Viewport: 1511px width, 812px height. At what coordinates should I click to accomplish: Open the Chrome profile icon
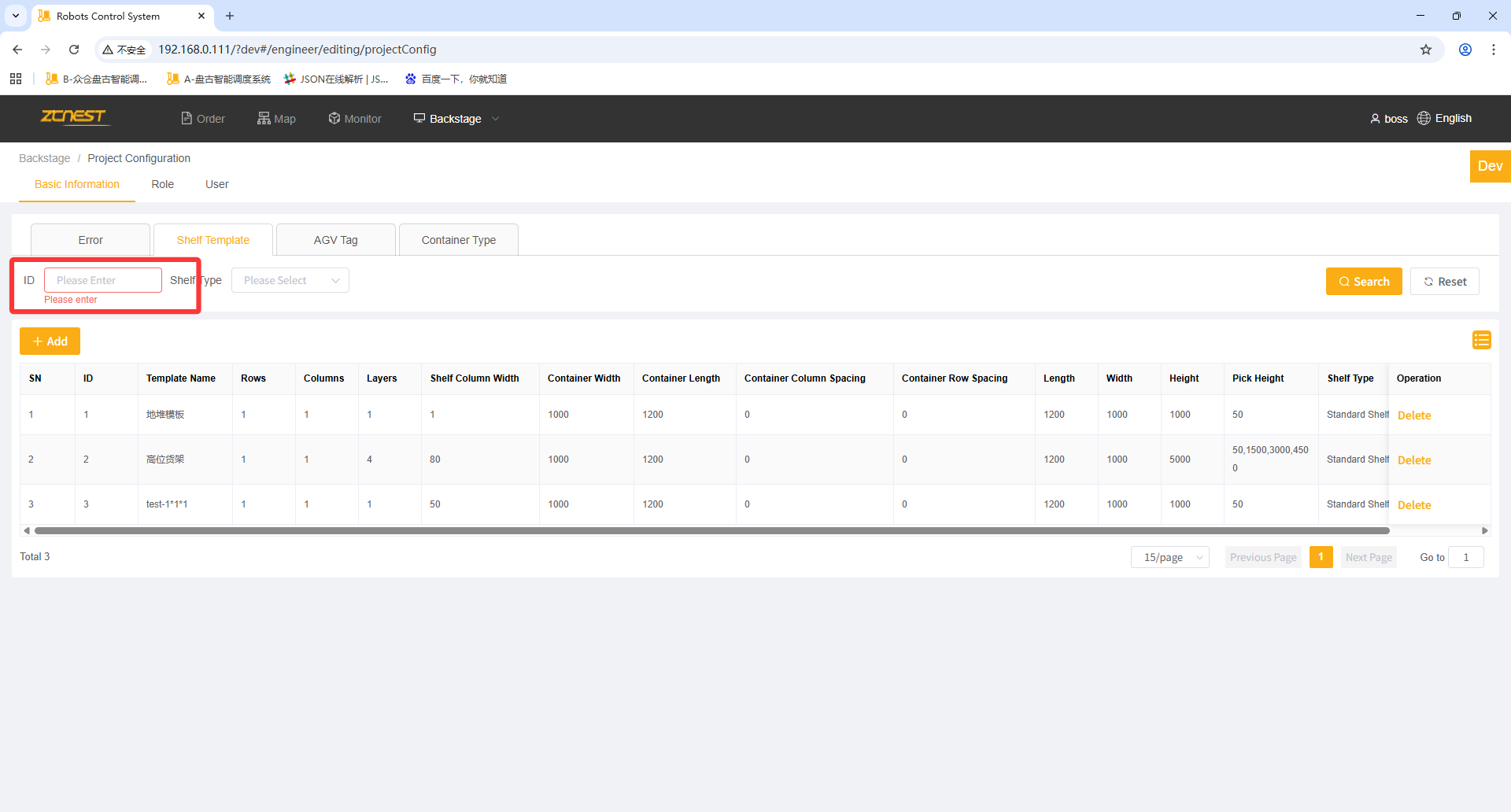(1465, 50)
